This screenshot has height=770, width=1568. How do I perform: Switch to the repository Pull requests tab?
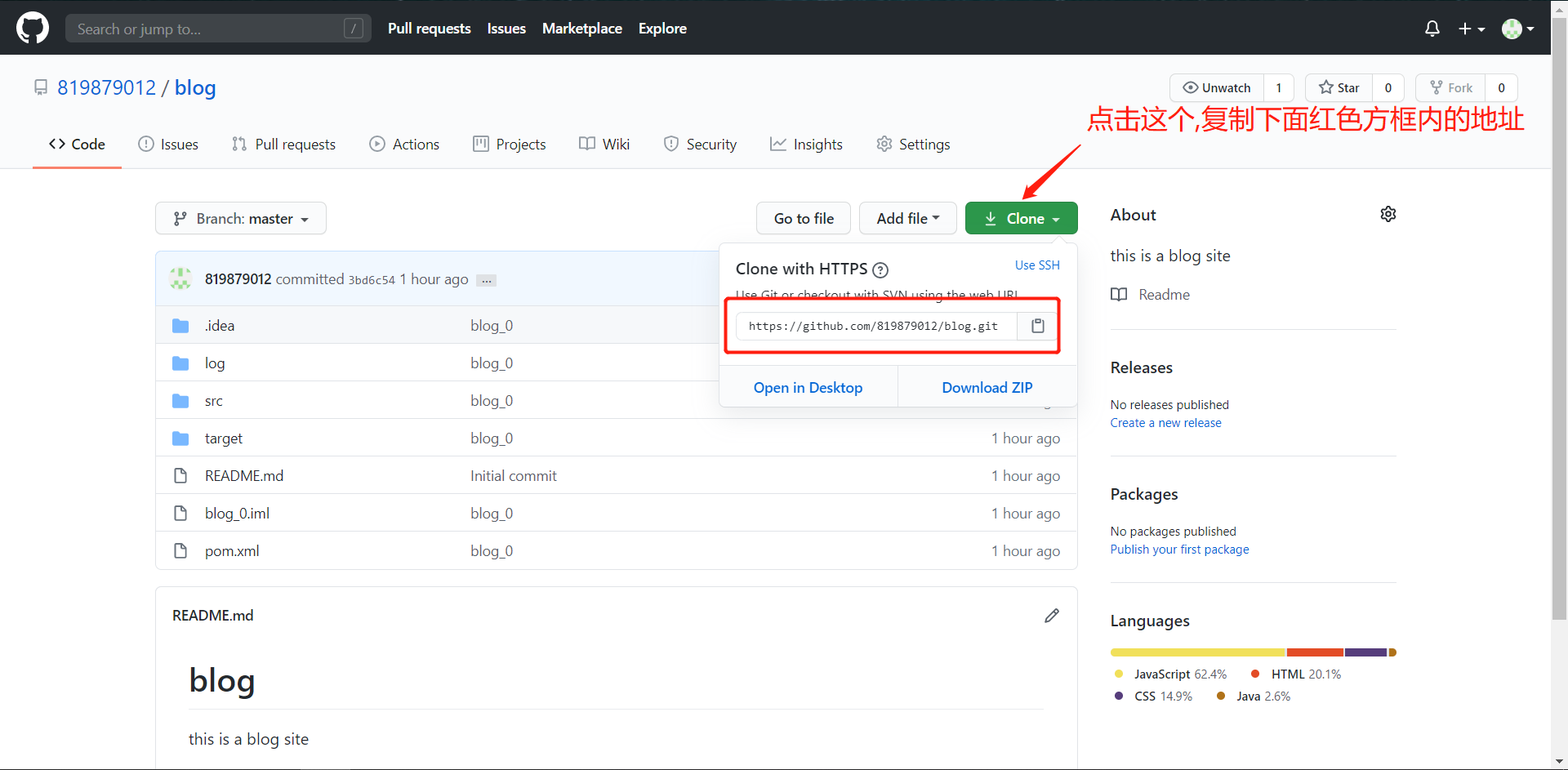283,144
